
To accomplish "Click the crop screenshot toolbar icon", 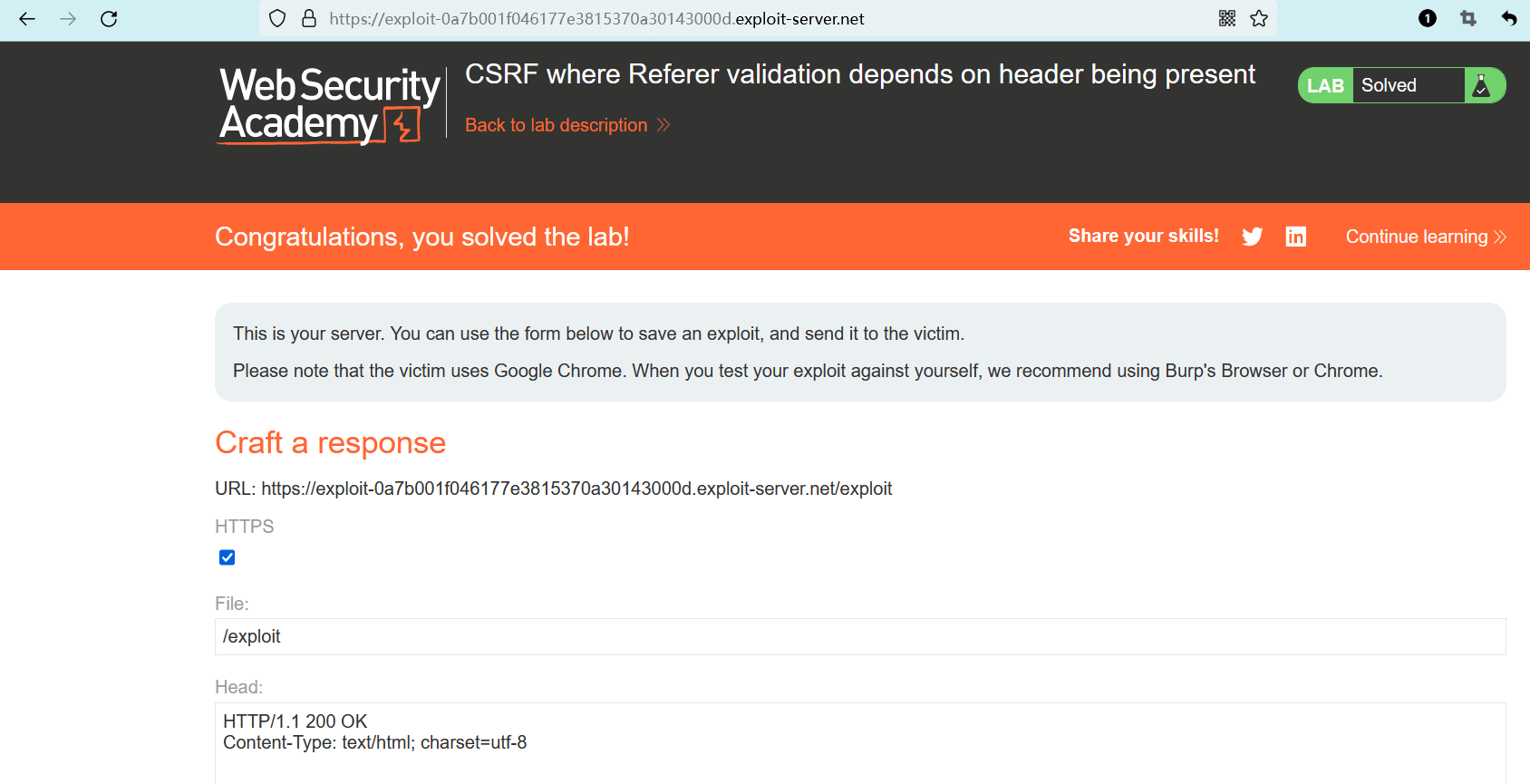I will click(x=1468, y=19).
